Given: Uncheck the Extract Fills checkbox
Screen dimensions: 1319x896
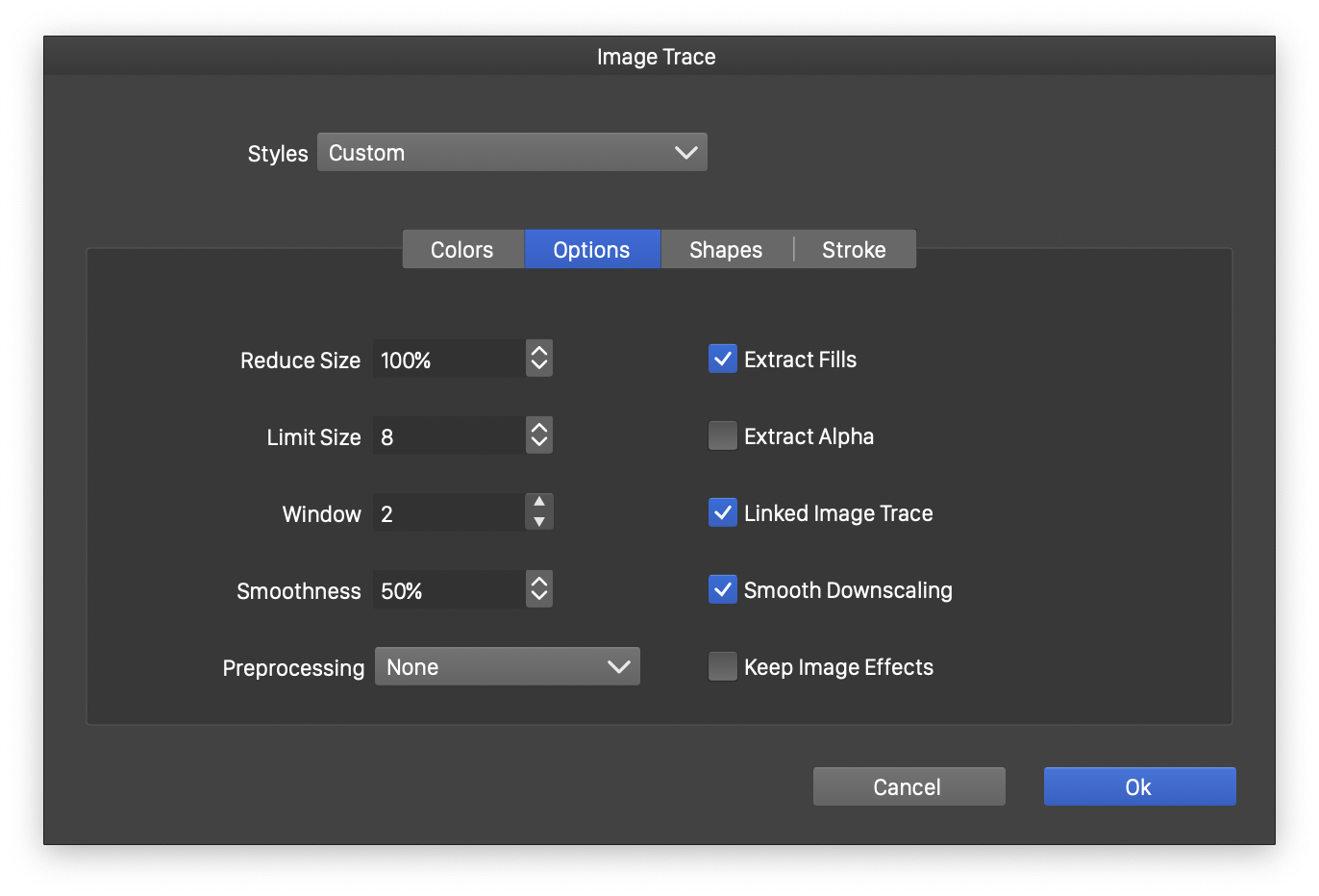Looking at the screenshot, I should click(x=723, y=359).
